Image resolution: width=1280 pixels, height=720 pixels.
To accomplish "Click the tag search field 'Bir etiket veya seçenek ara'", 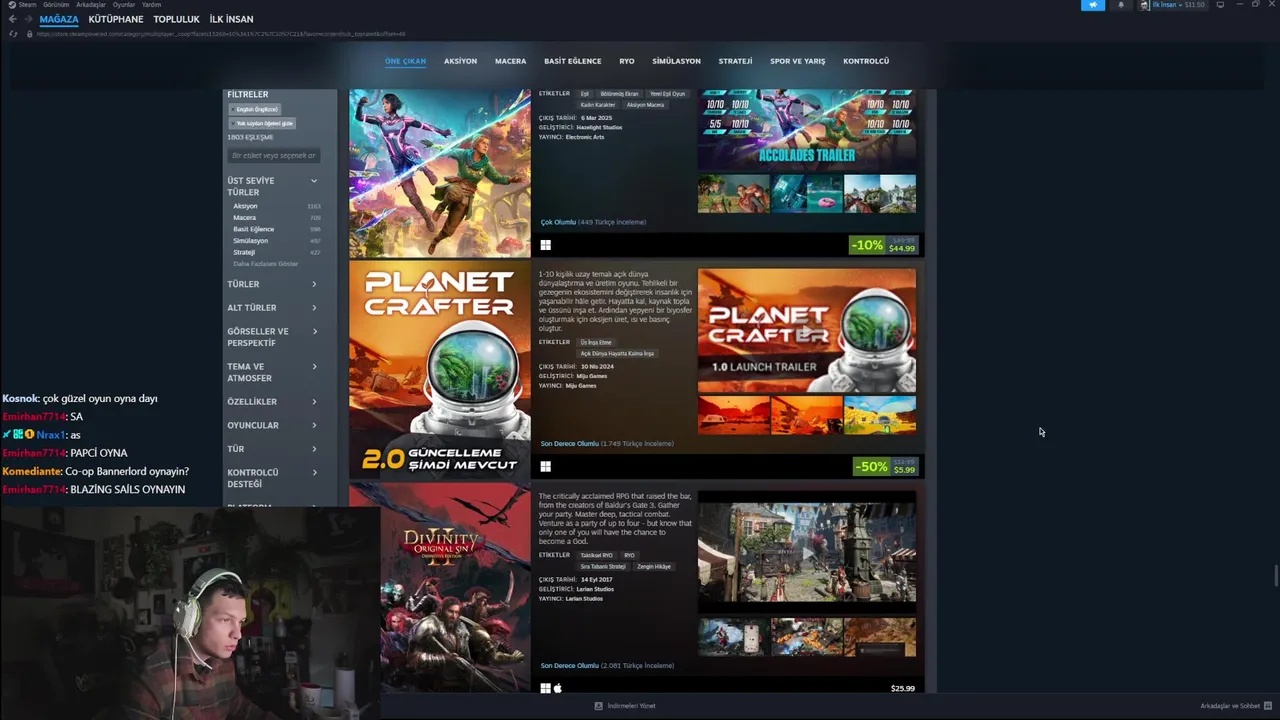I will pos(273,155).
